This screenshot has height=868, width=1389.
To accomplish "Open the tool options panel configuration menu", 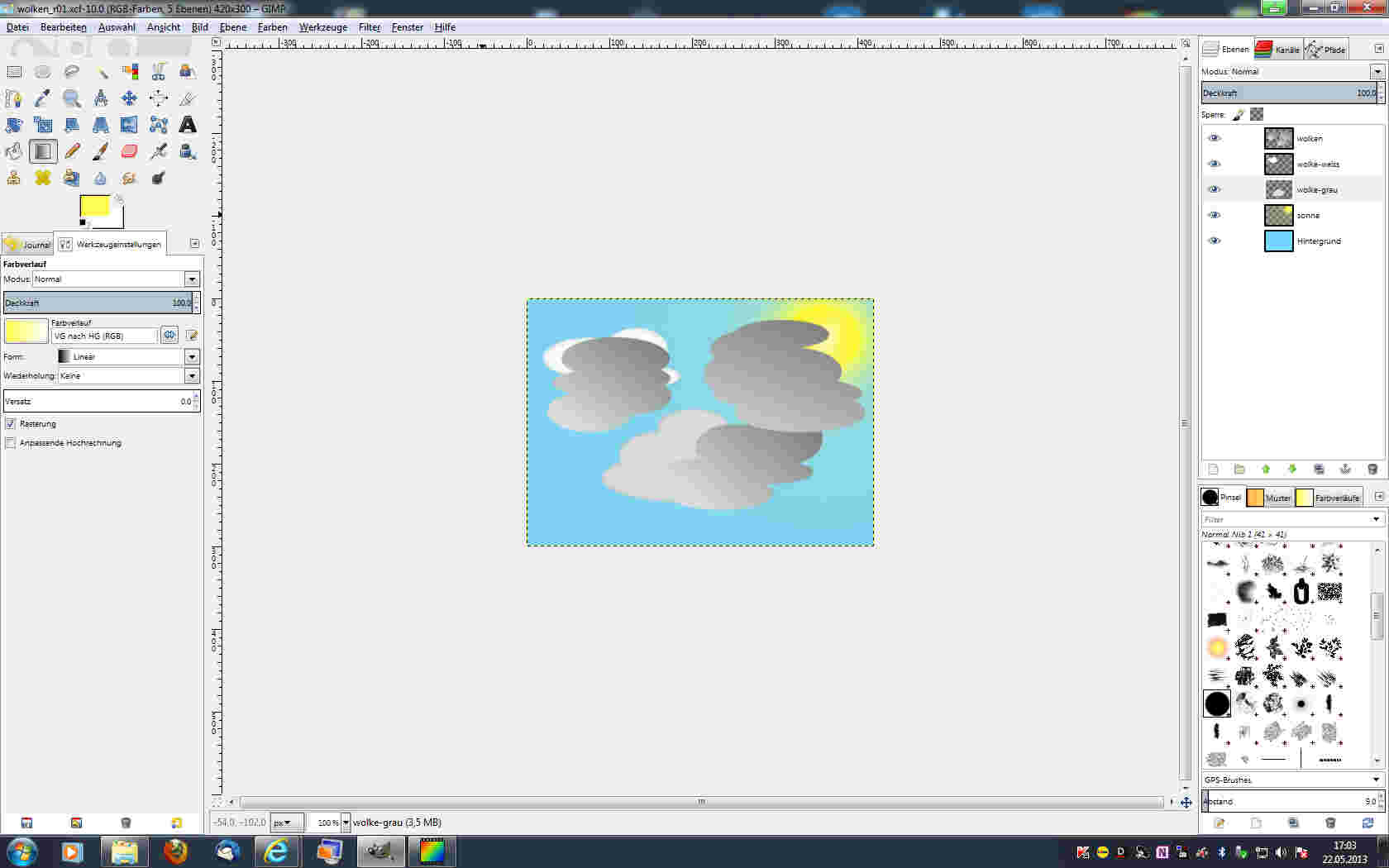I will click(x=194, y=243).
